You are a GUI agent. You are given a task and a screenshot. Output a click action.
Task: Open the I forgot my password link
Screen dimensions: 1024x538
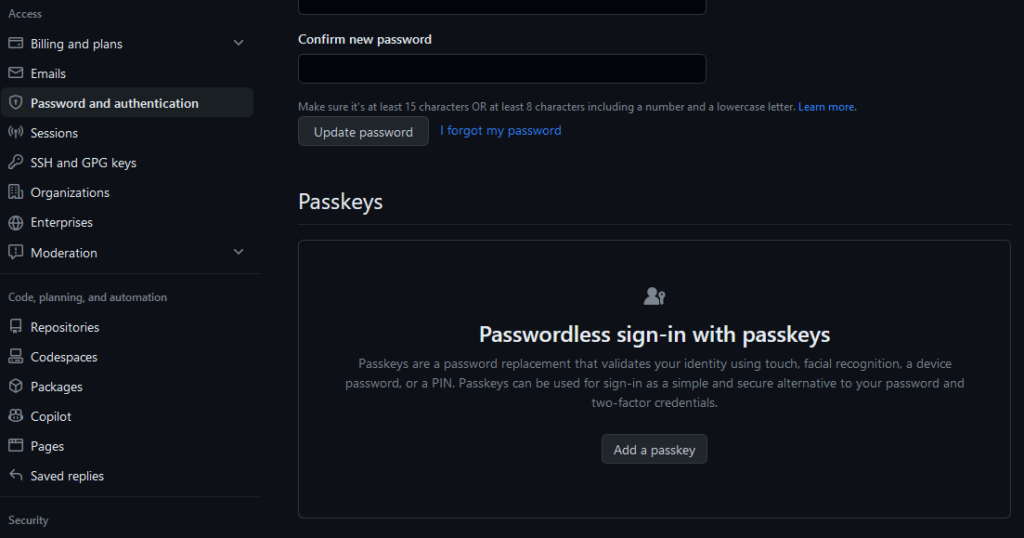point(500,131)
